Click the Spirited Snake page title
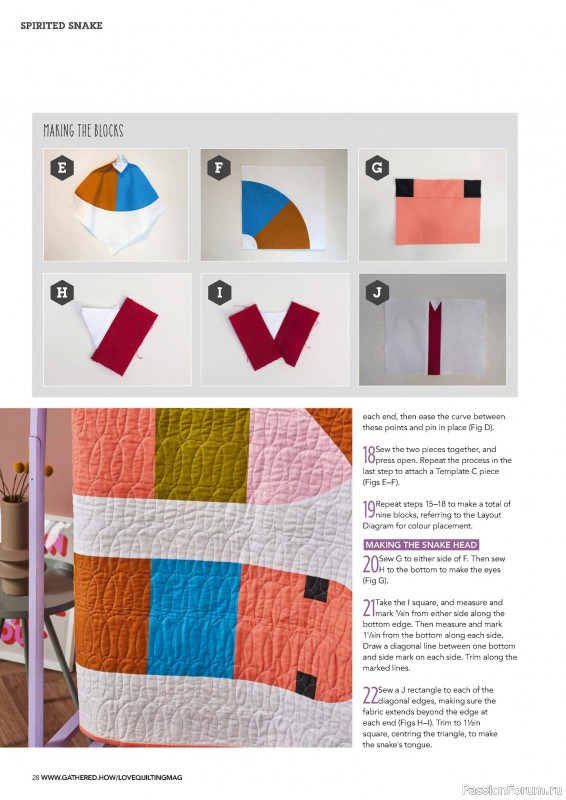This screenshot has width=566, height=800. (61, 26)
